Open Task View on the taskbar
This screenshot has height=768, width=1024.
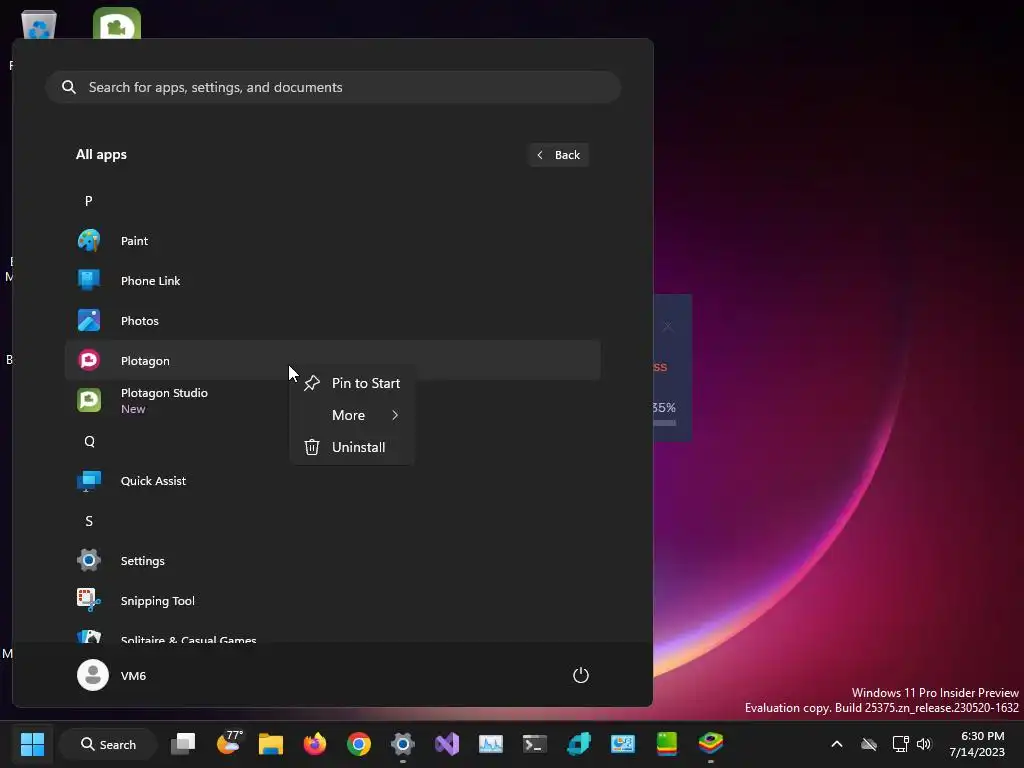pyautogui.click(x=183, y=744)
